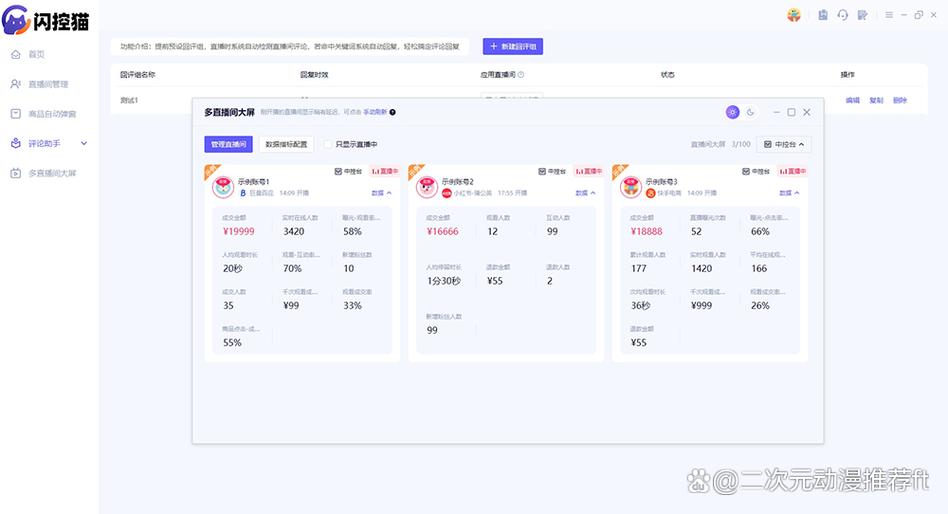
Task: Select 评论助手 in the sidebar
Action: (44, 143)
